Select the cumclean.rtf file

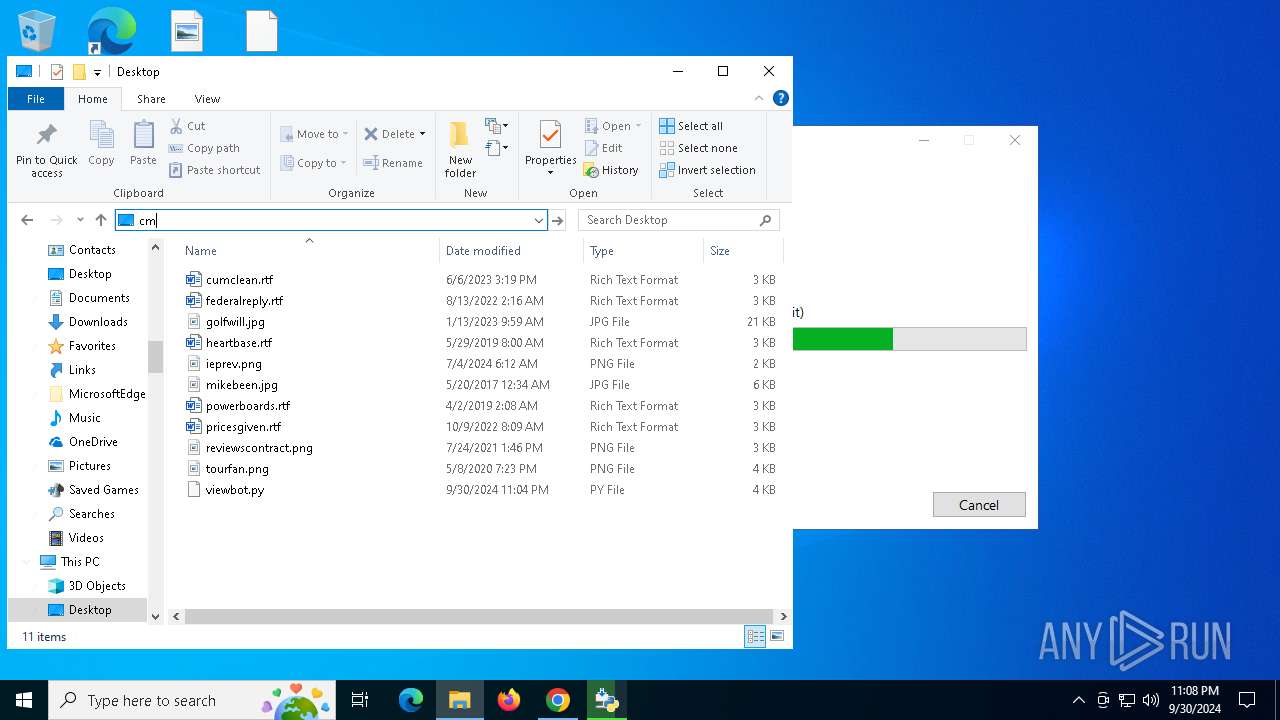[239, 280]
